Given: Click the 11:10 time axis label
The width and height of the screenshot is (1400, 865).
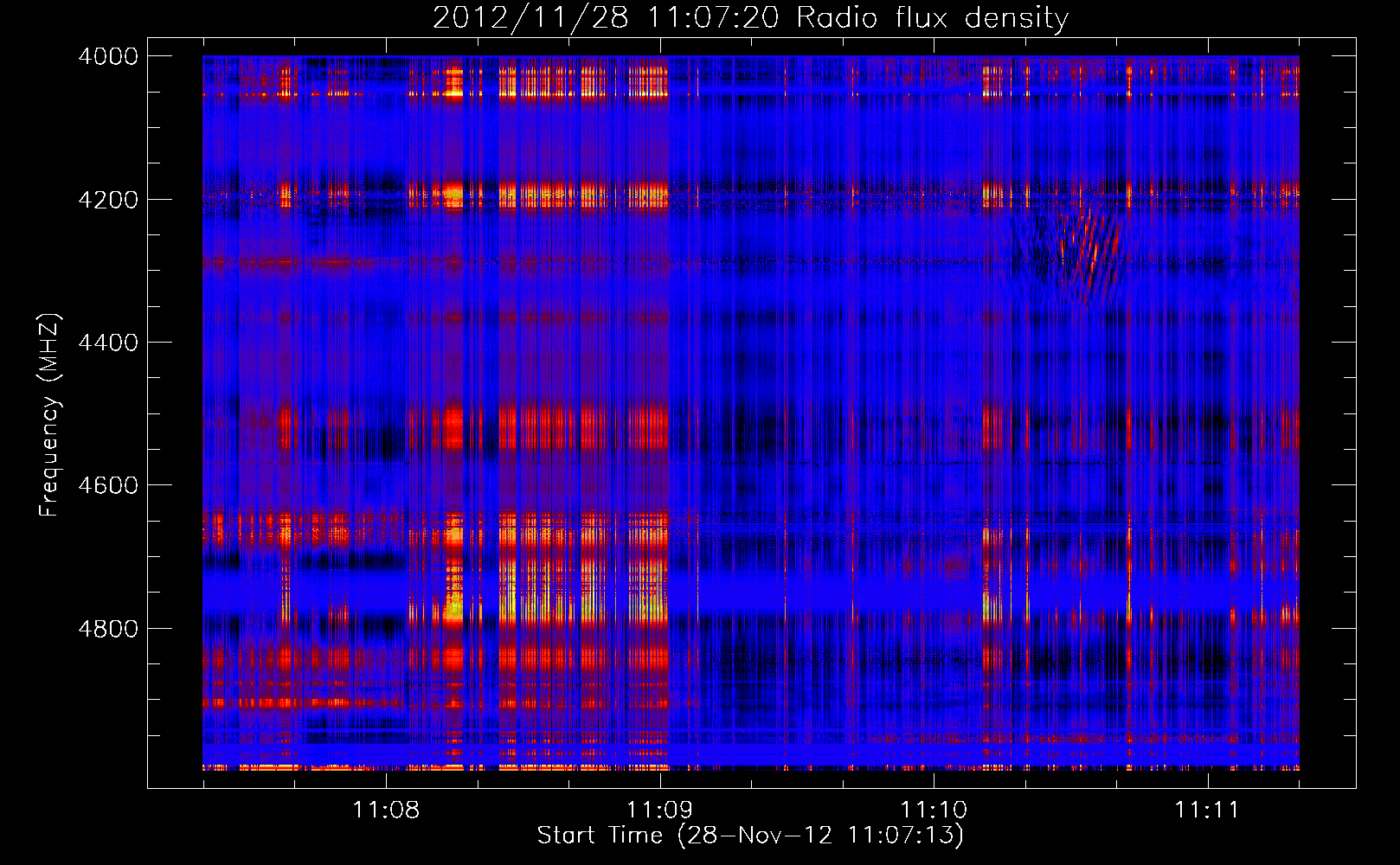Looking at the screenshot, I should [x=934, y=811].
